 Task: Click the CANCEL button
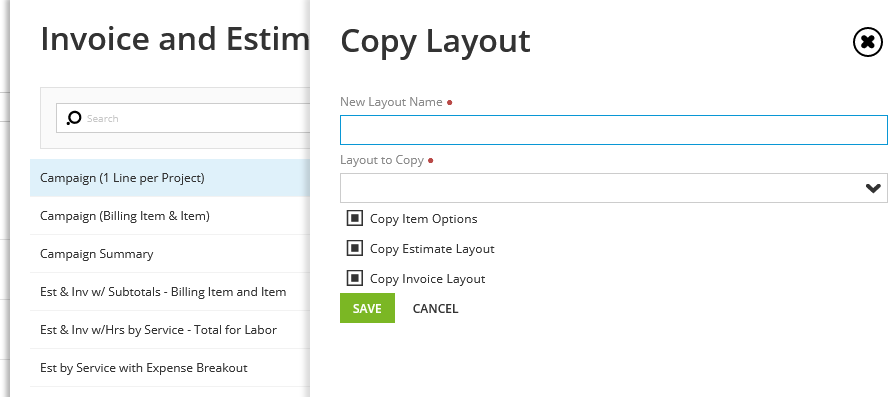[x=435, y=308]
